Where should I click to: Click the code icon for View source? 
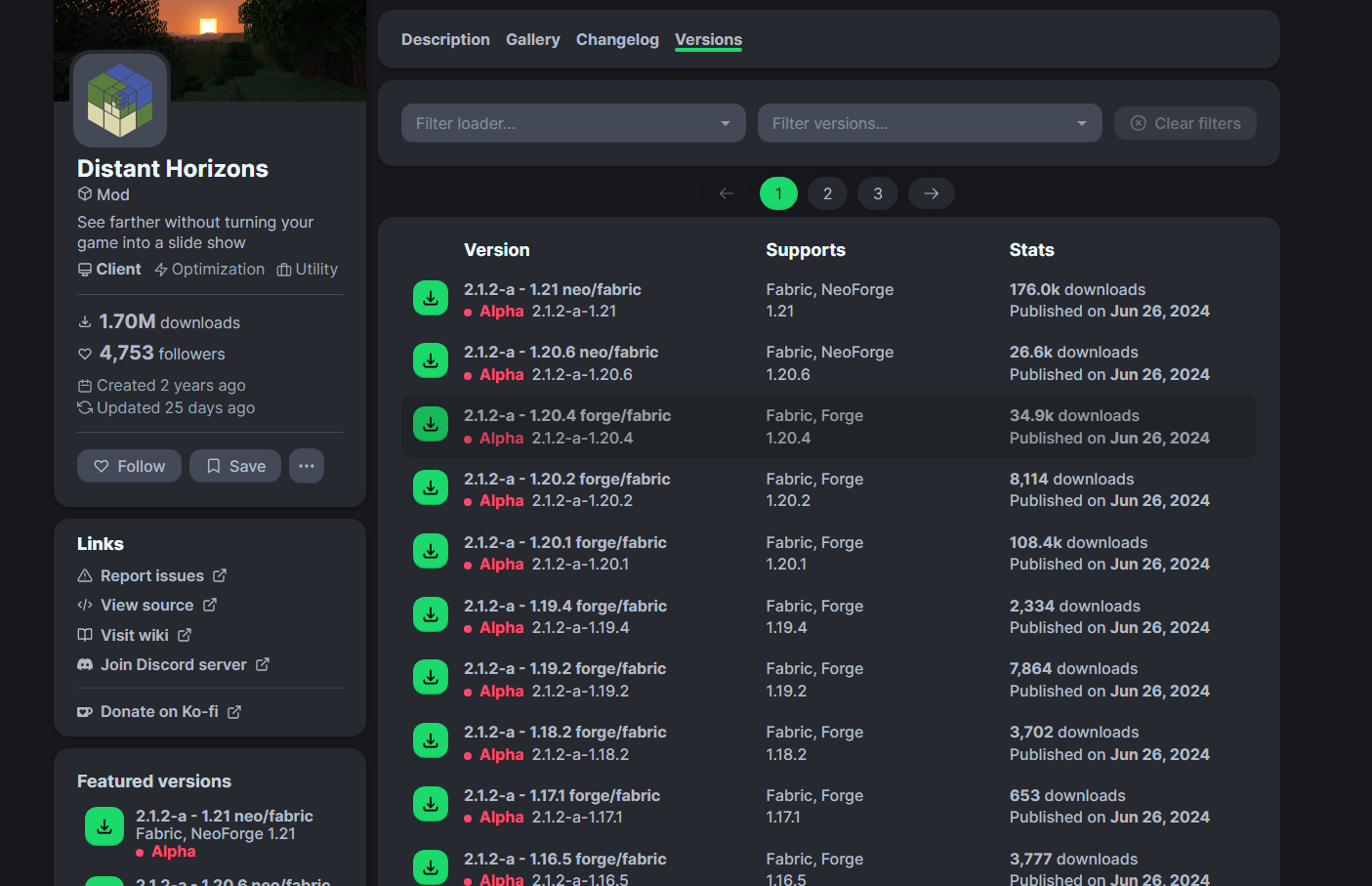pos(85,605)
